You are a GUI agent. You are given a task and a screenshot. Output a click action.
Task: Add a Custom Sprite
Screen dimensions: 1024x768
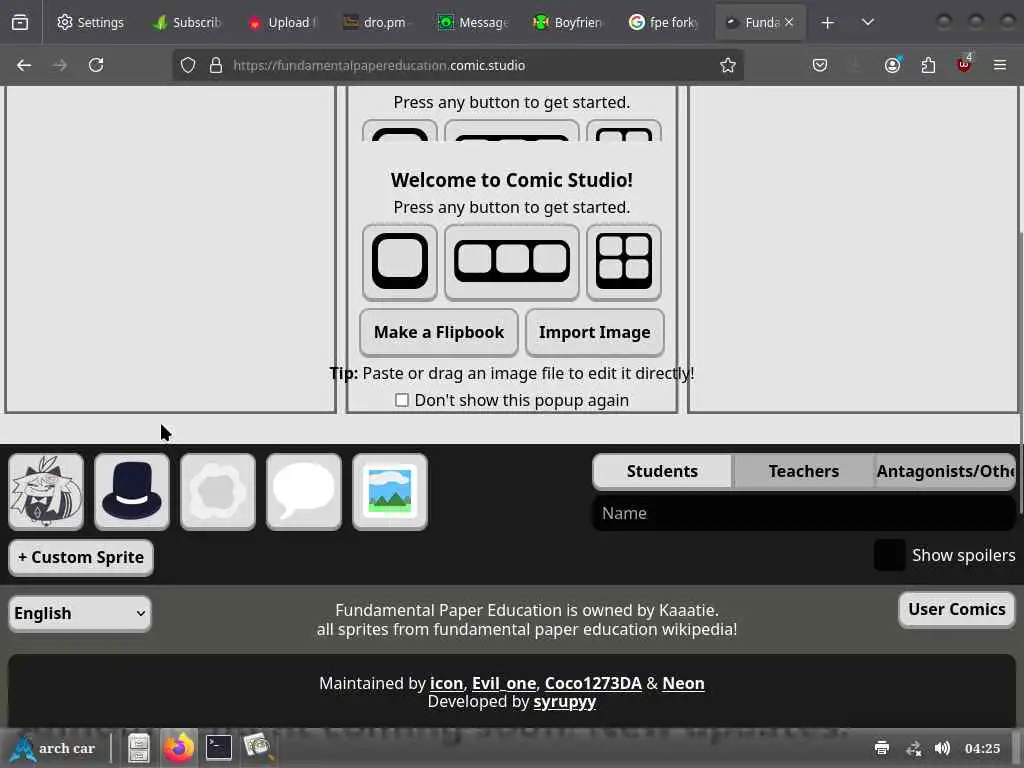point(81,557)
